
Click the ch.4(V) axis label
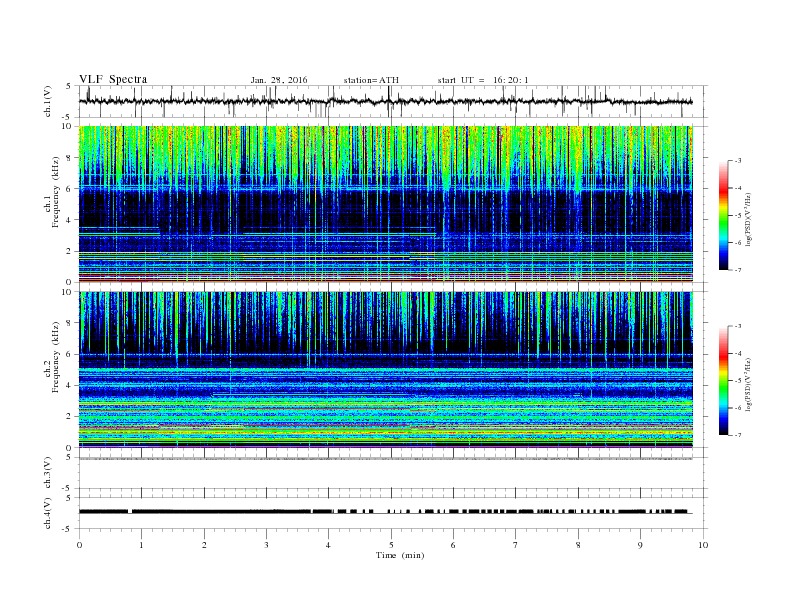(48, 513)
